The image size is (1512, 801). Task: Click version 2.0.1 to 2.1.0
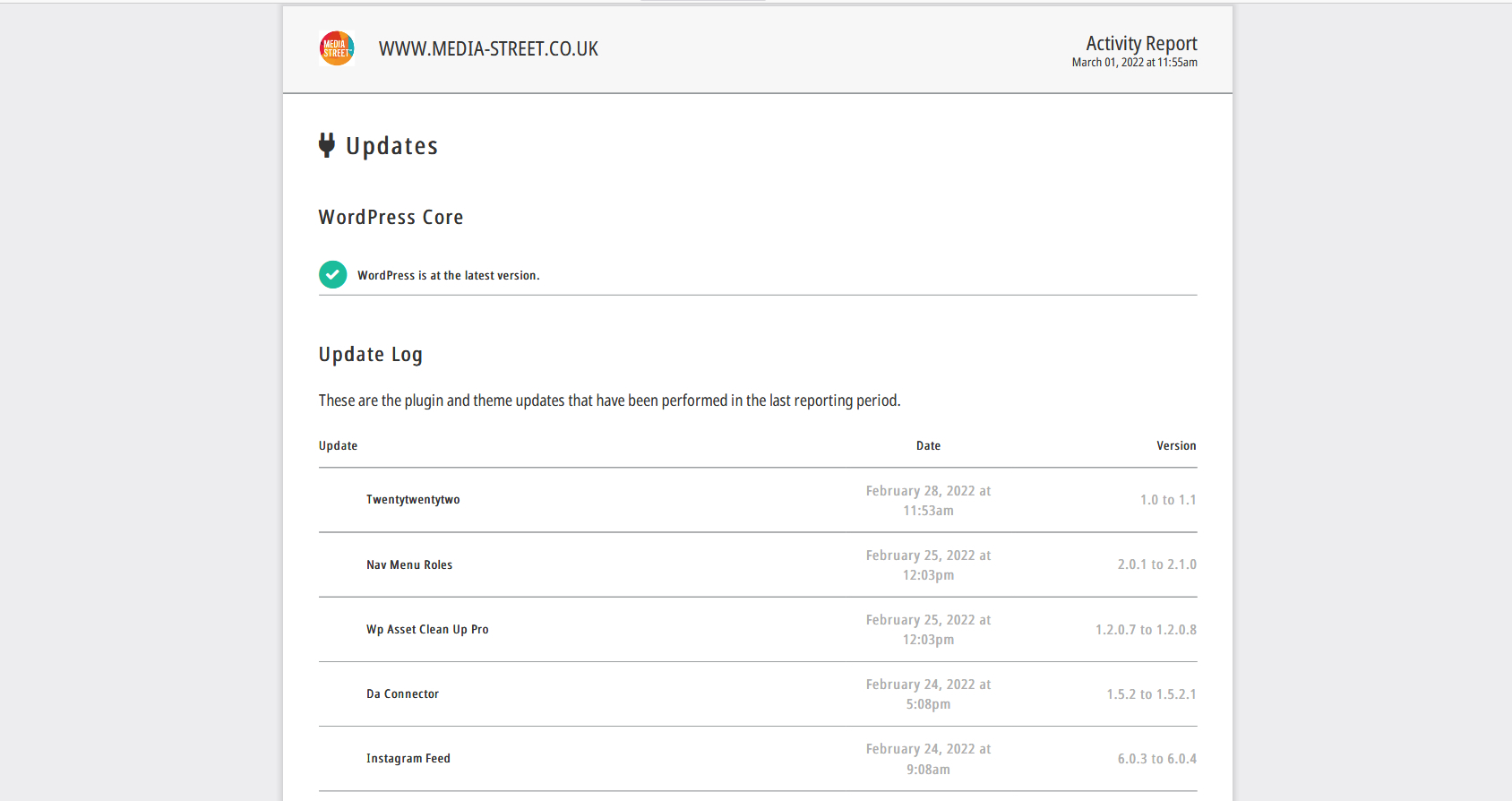click(1156, 564)
